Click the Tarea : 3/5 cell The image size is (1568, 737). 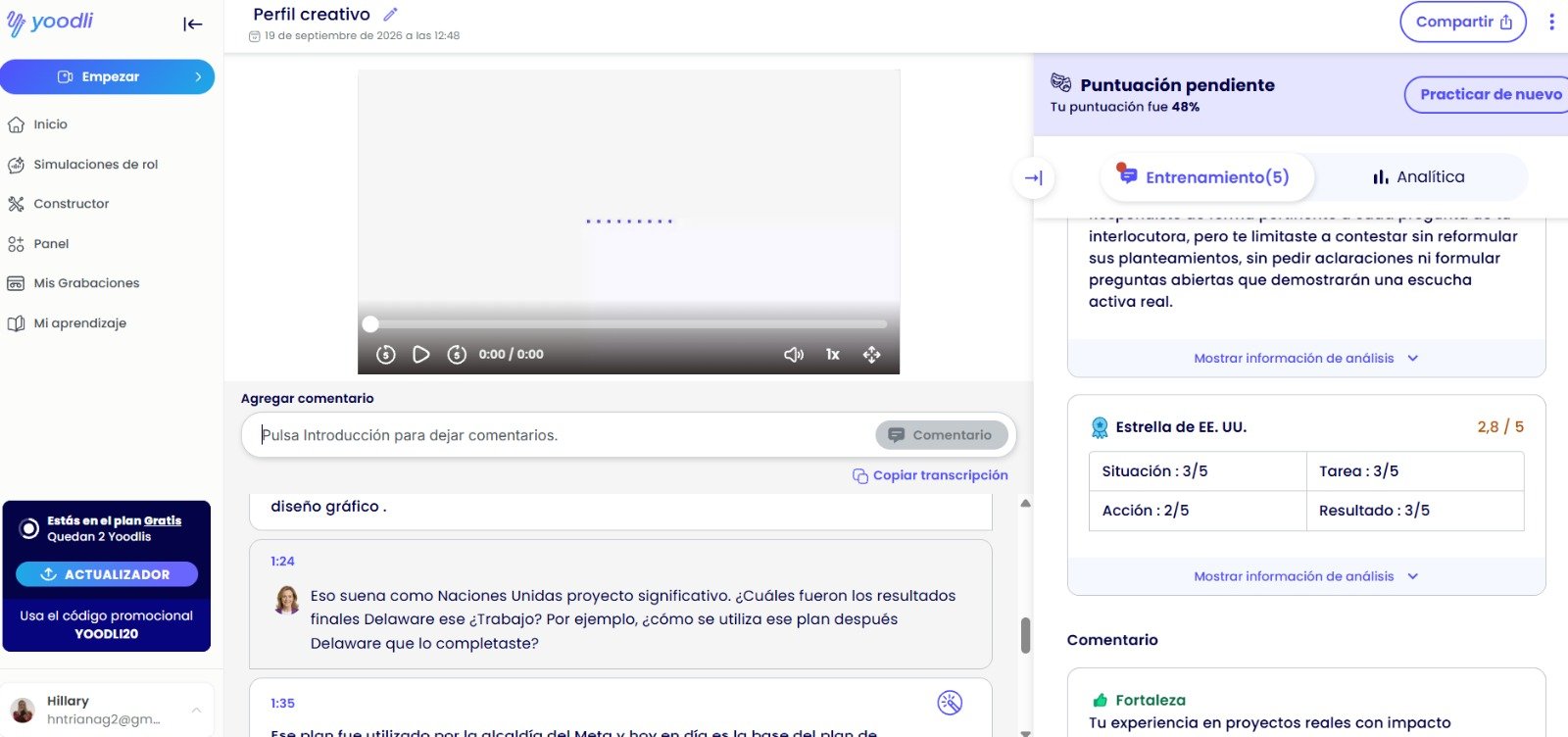[1415, 471]
